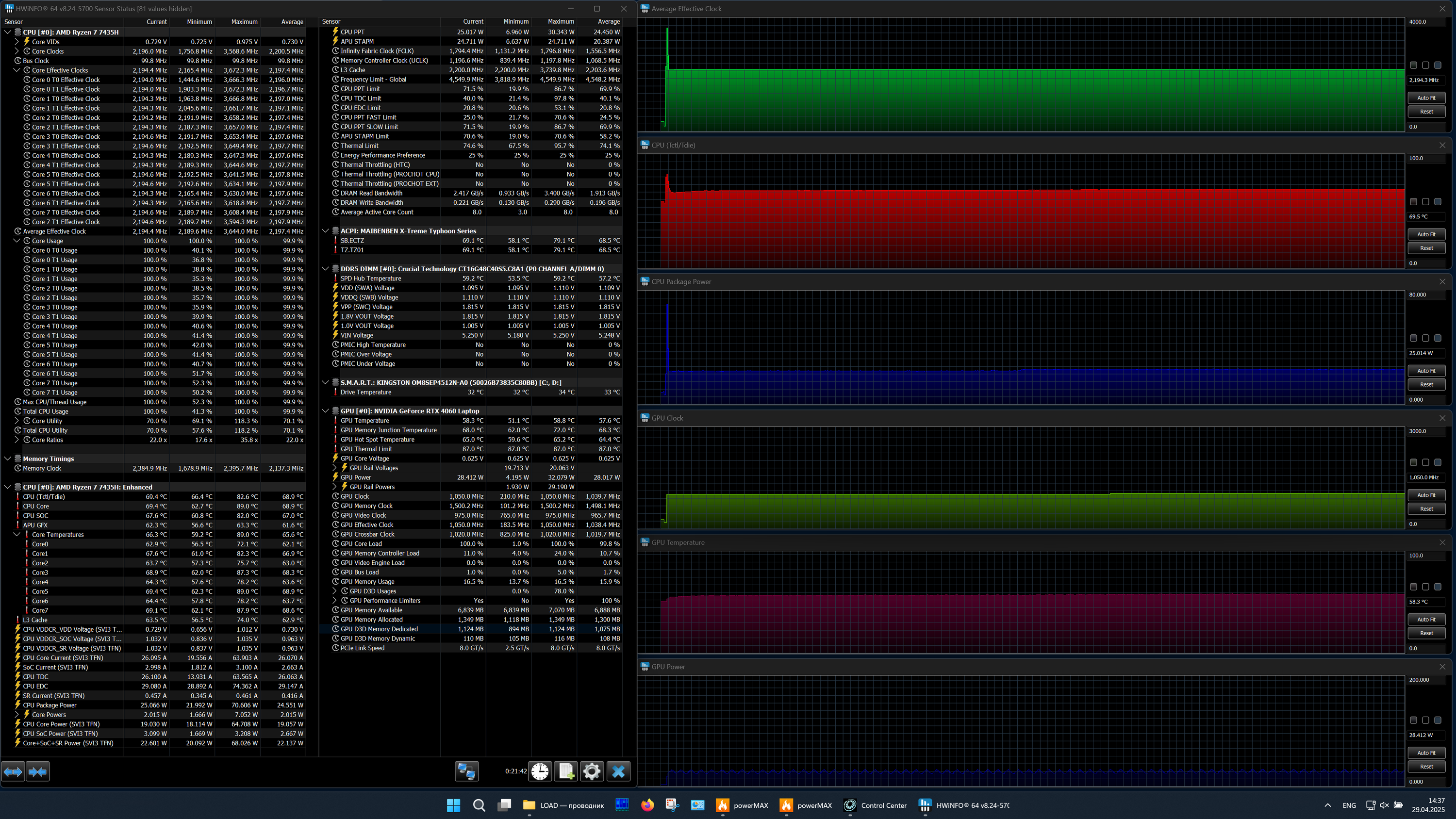Open sensor settings gear icon
Image resolution: width=1456 pixels, height=819 pixels.
[x=592, y=771]
